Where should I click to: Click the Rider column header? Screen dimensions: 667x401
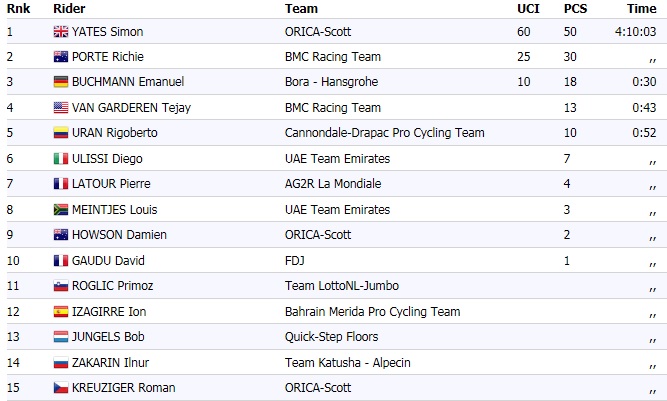point(68,8)
